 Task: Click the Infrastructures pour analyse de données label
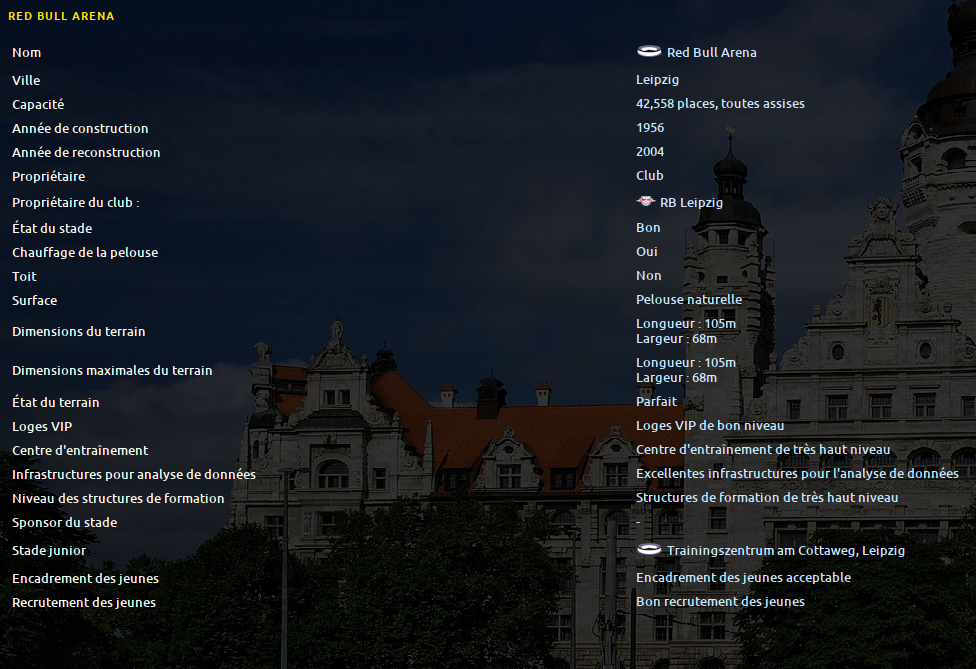[134, 475]
